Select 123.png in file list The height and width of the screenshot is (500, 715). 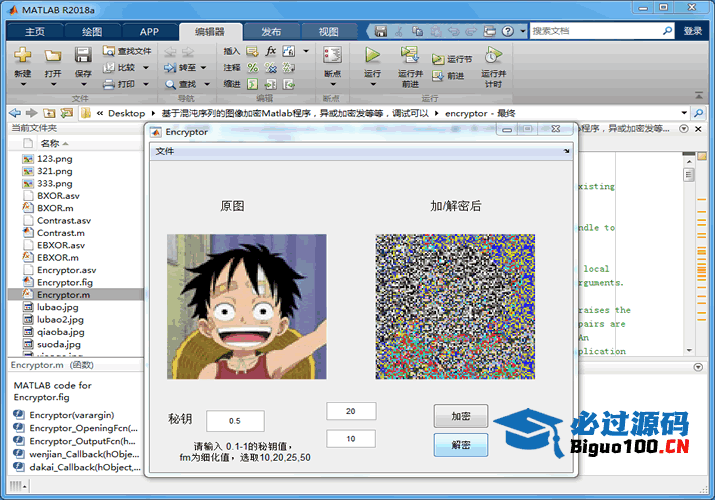[x=55, y=159]
